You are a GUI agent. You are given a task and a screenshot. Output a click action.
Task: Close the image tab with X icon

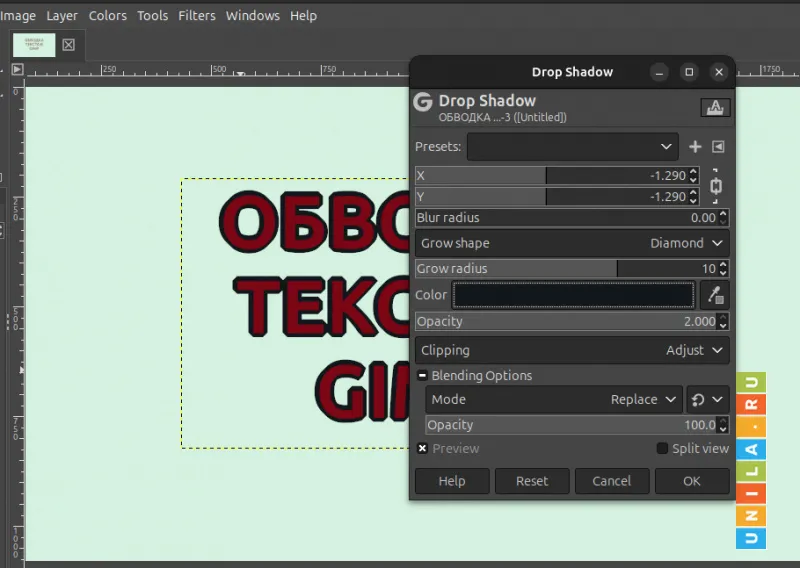click(68, 45)
